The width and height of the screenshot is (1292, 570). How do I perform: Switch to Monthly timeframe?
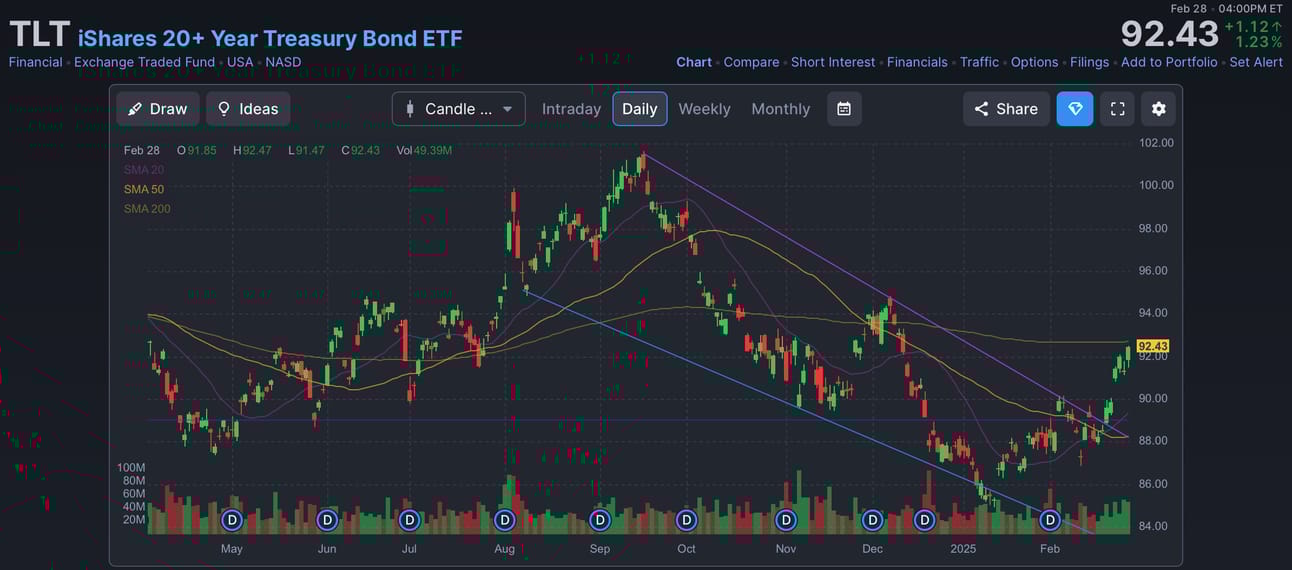point(781,109)
